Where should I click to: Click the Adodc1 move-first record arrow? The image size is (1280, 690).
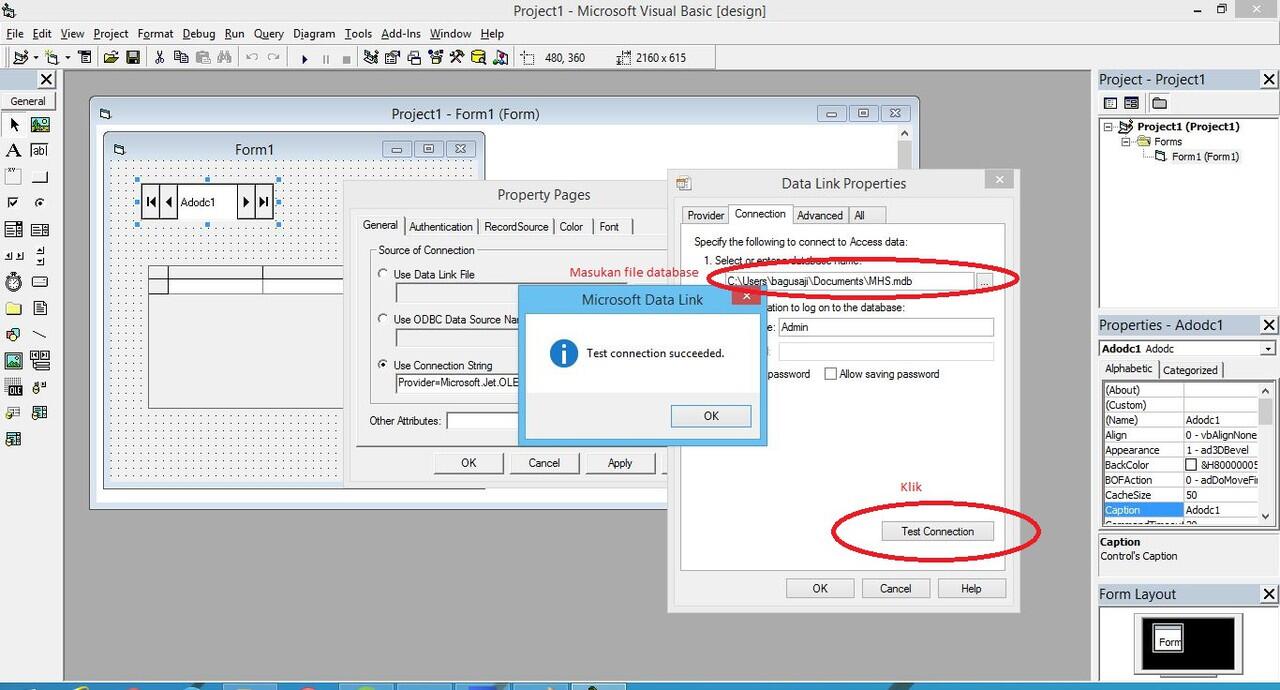[151, 202]
